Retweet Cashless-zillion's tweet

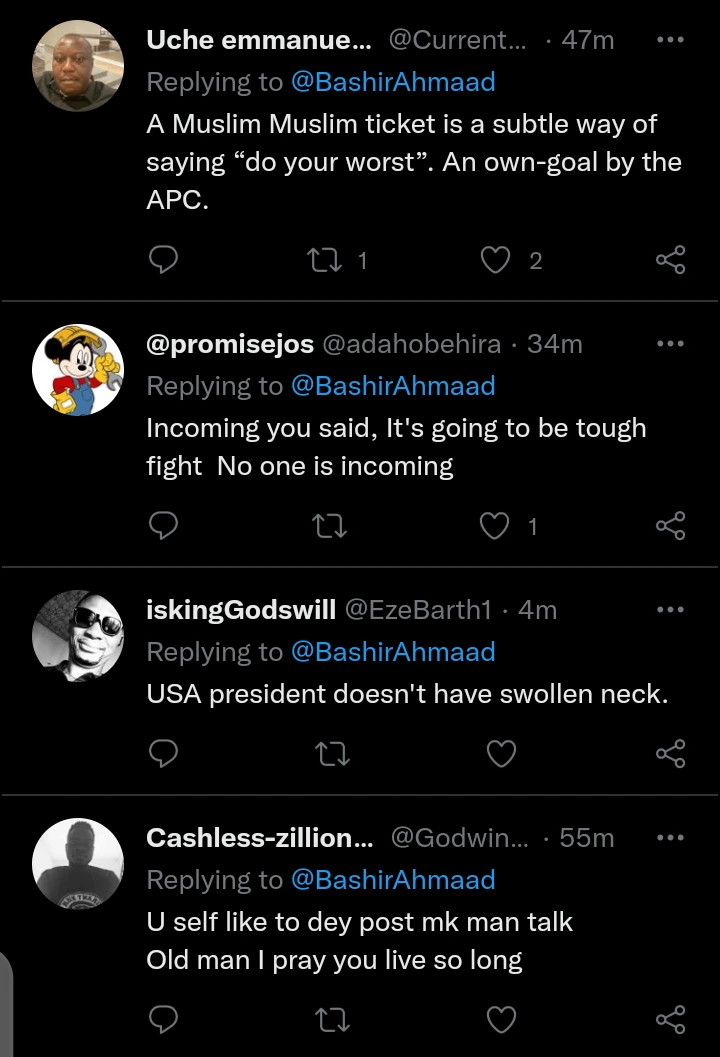(328, 1020)
